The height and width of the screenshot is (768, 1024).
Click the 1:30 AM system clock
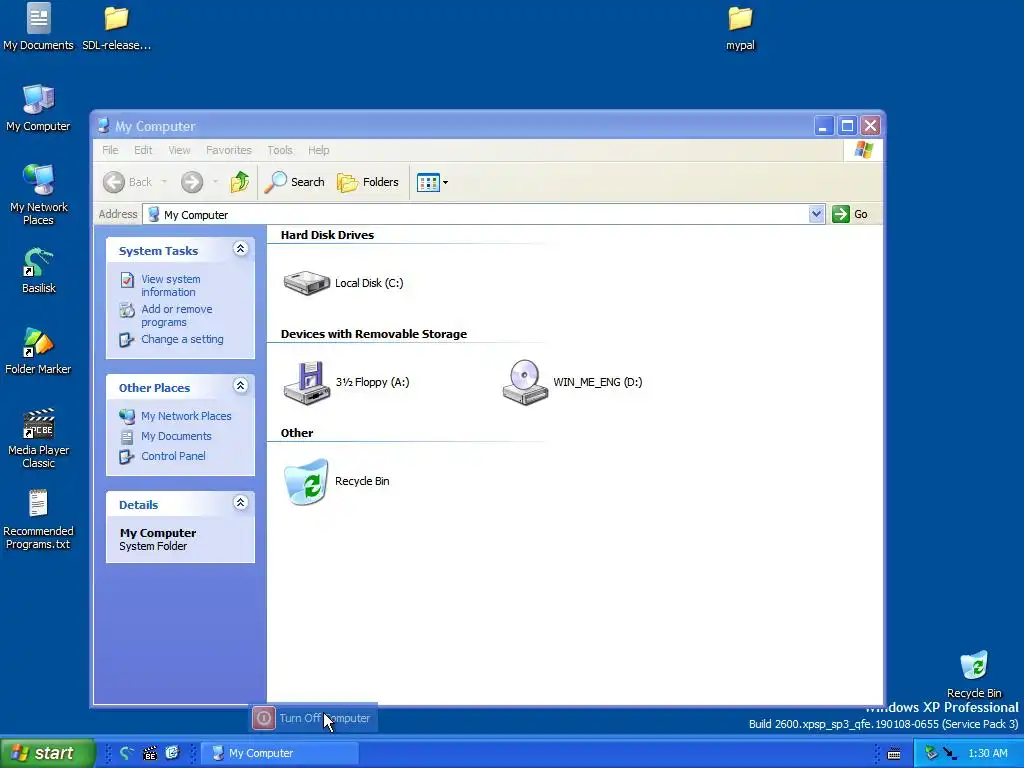987,753
